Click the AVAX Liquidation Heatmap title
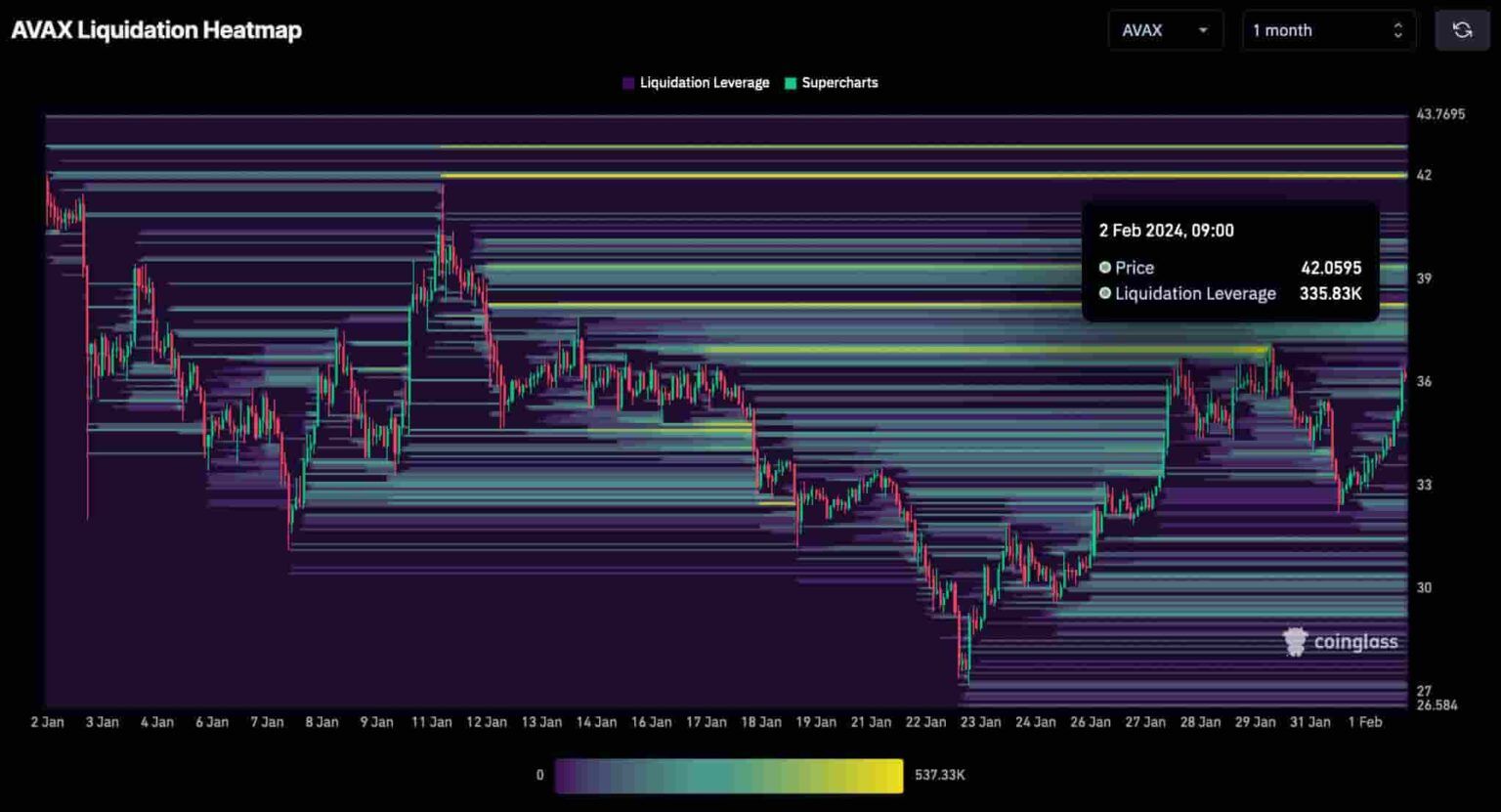This screenshot has width=1501, height=812. tap(156, 30)
